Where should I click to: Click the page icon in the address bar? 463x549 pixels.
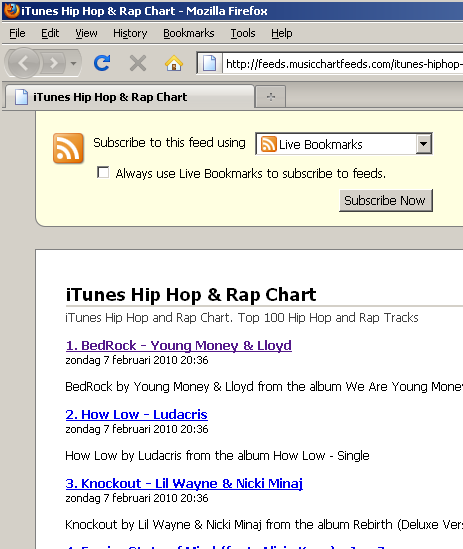coord(209,63)
